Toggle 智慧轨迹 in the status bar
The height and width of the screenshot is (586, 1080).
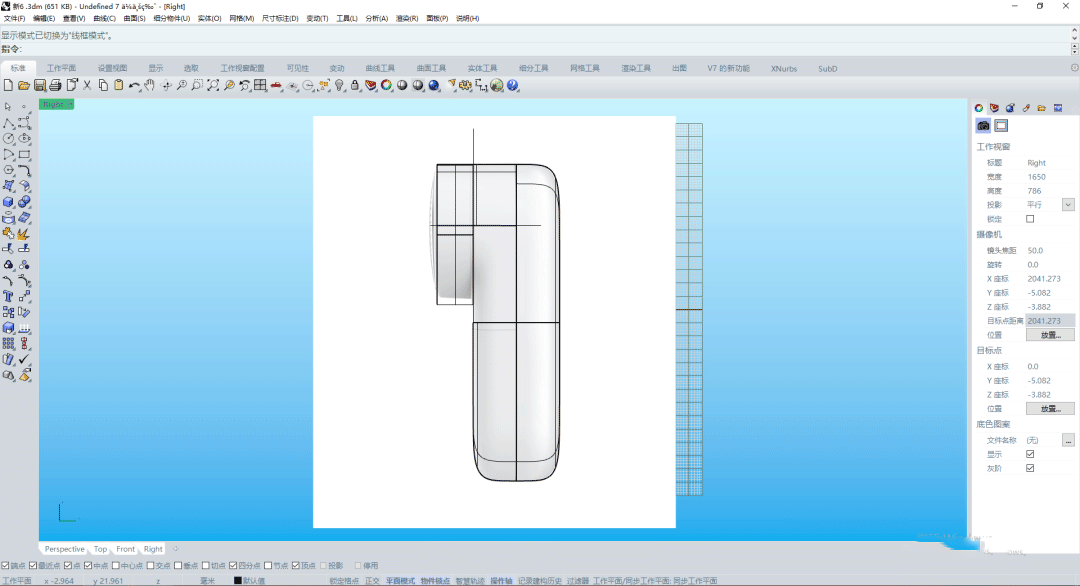tap(469, 580)
